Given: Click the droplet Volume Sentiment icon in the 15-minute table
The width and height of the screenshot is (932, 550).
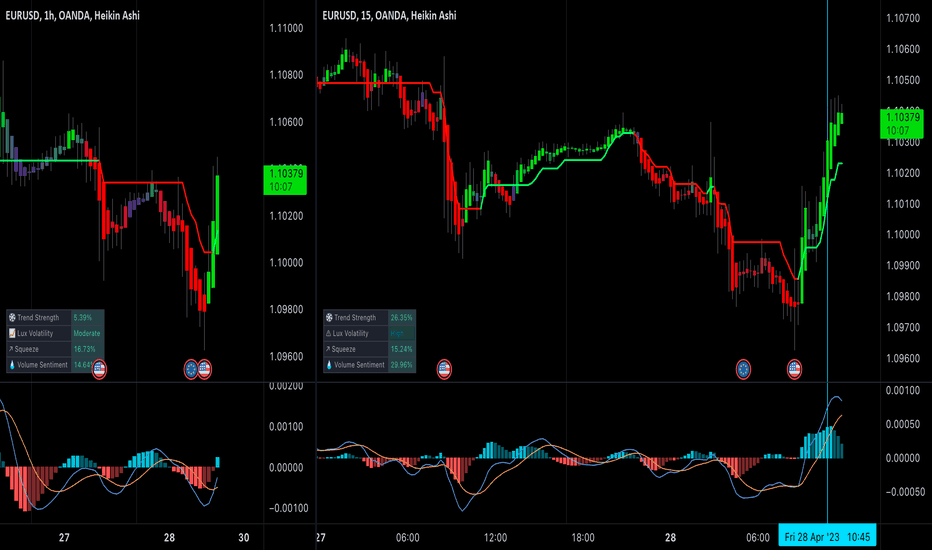Looking at the screenshot, I should pos(329,364).
